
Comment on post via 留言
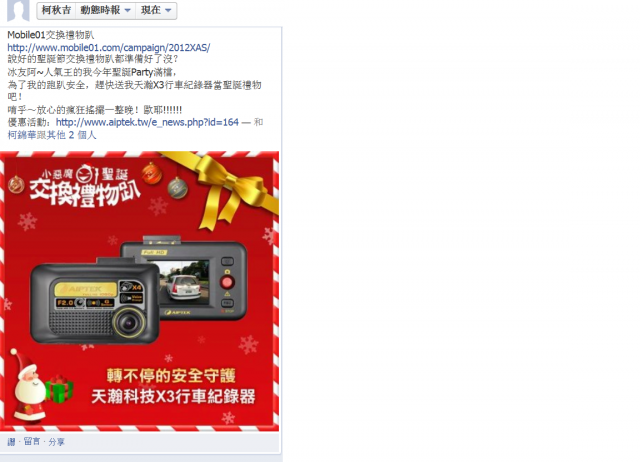32,442
